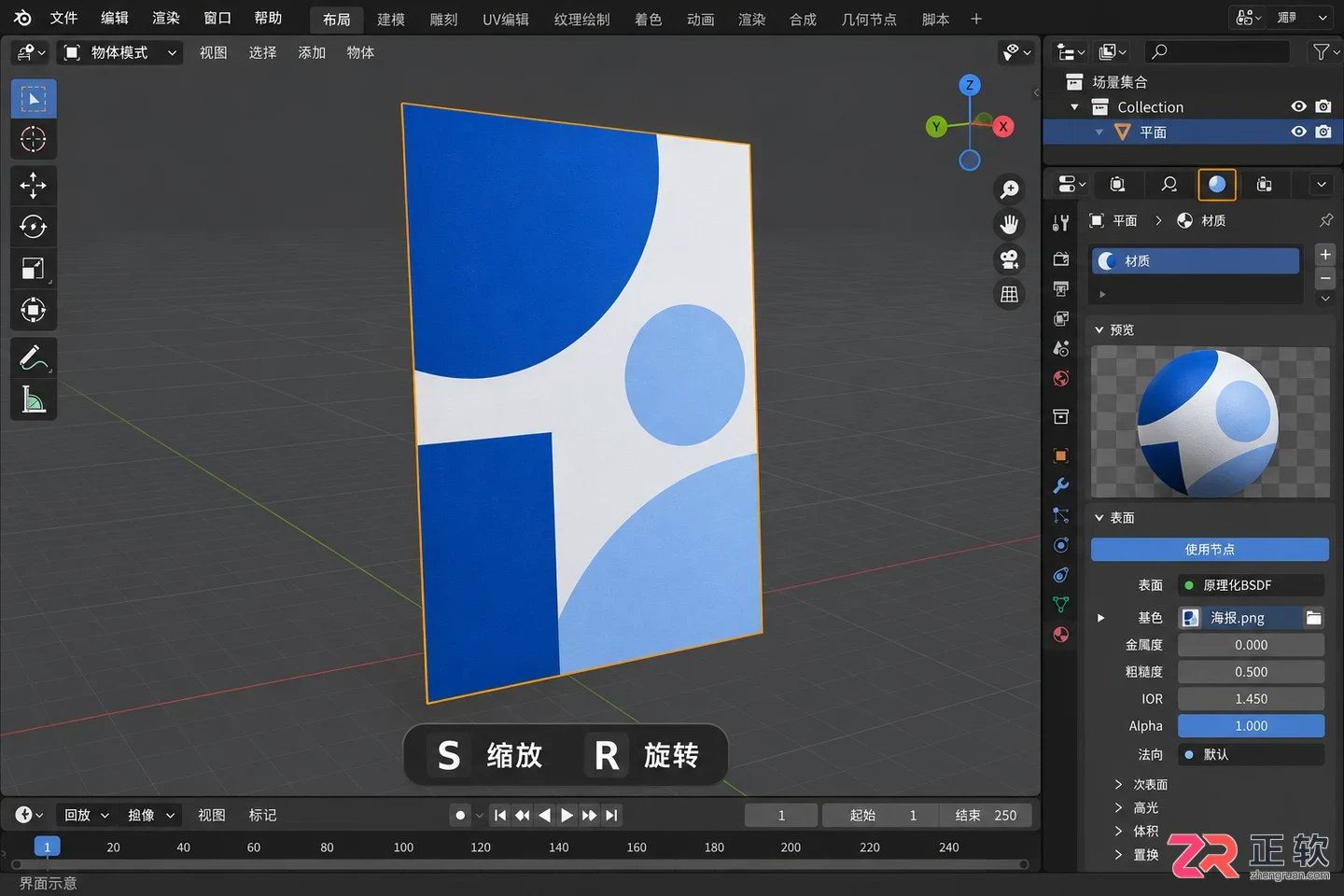The height and width of the screenshot is (896, 1344).
Task: Open the 物体模式 mode dropdown
Action: (119, 53)
